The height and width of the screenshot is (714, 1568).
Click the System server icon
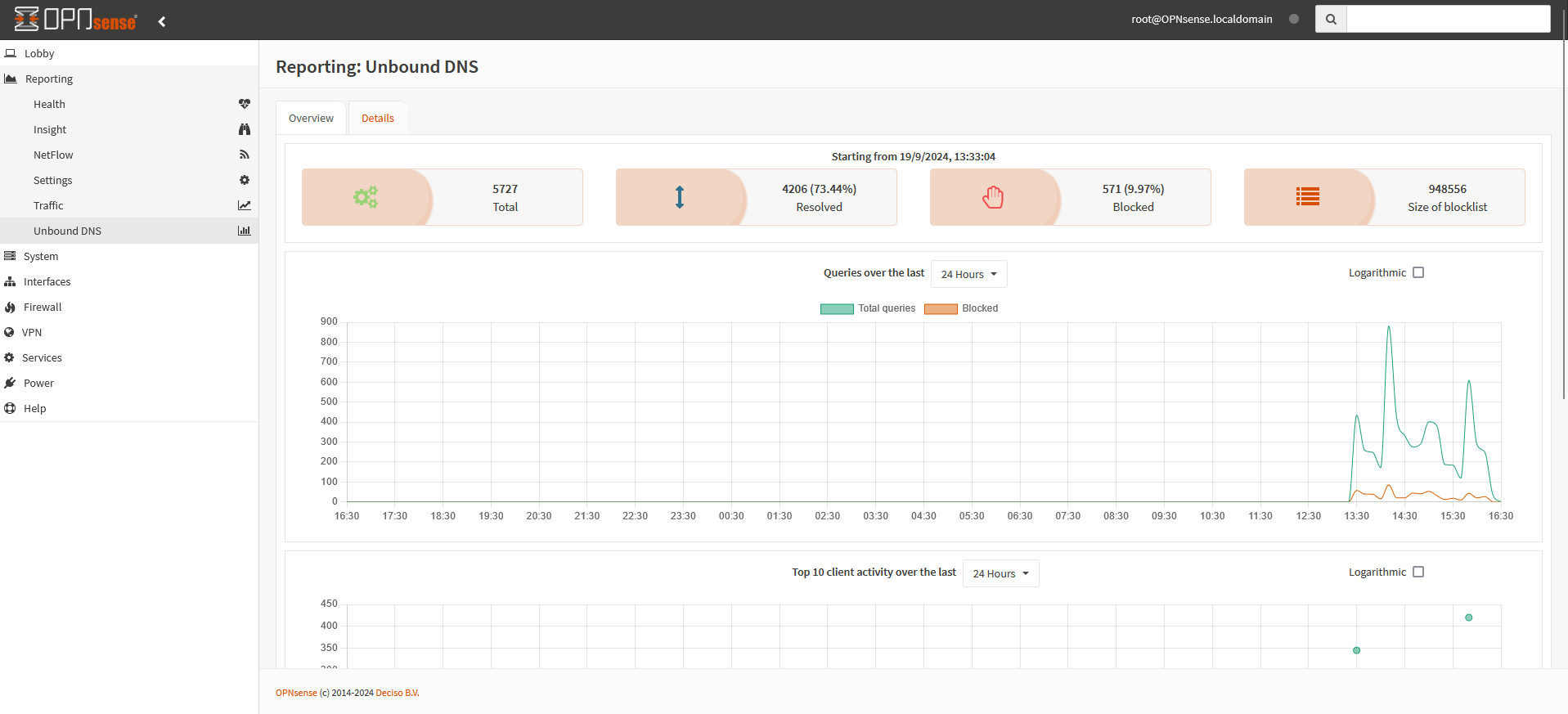[10, 256]
